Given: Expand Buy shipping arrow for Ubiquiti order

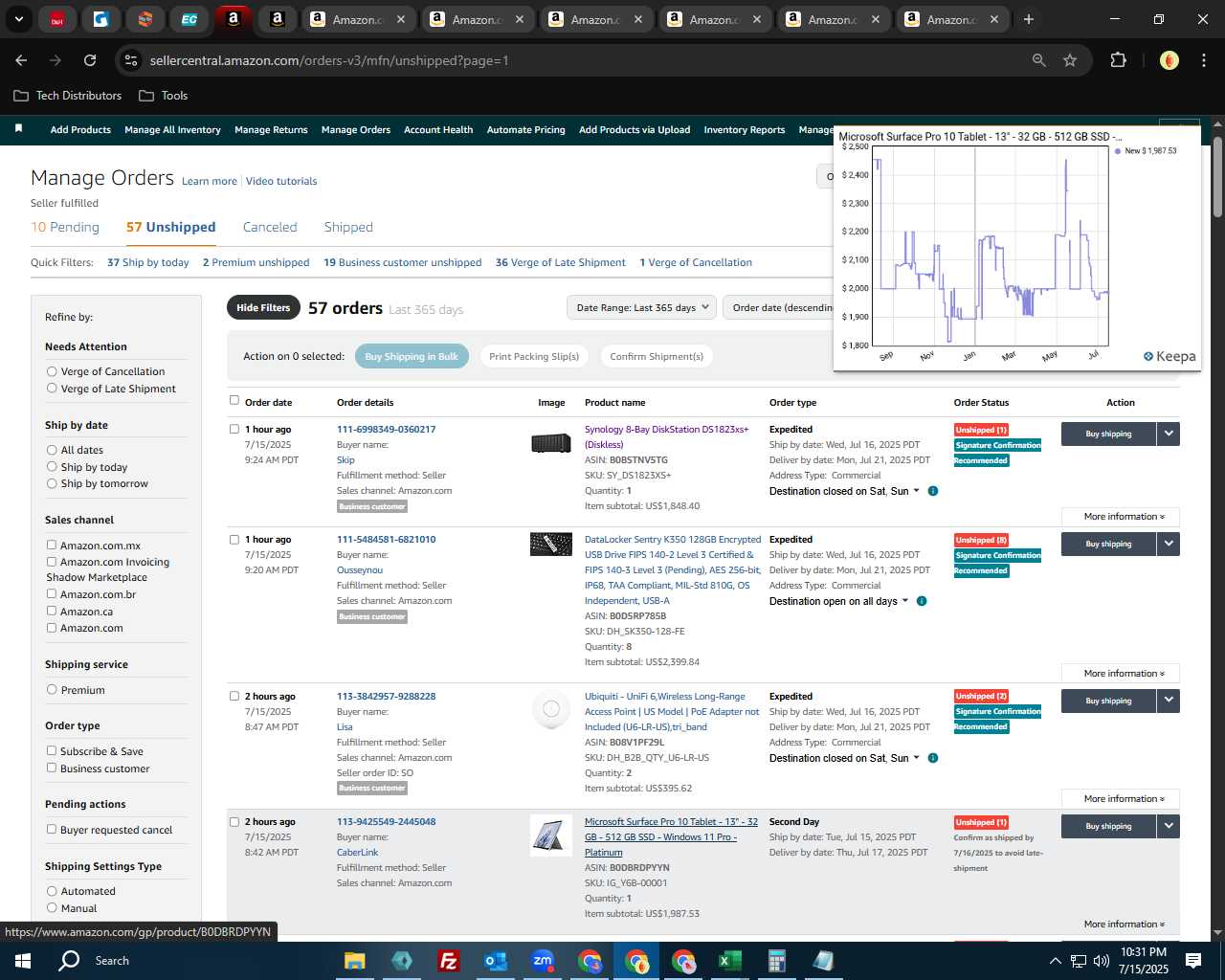Looking at the screenshot, I should click(1169, 701).
